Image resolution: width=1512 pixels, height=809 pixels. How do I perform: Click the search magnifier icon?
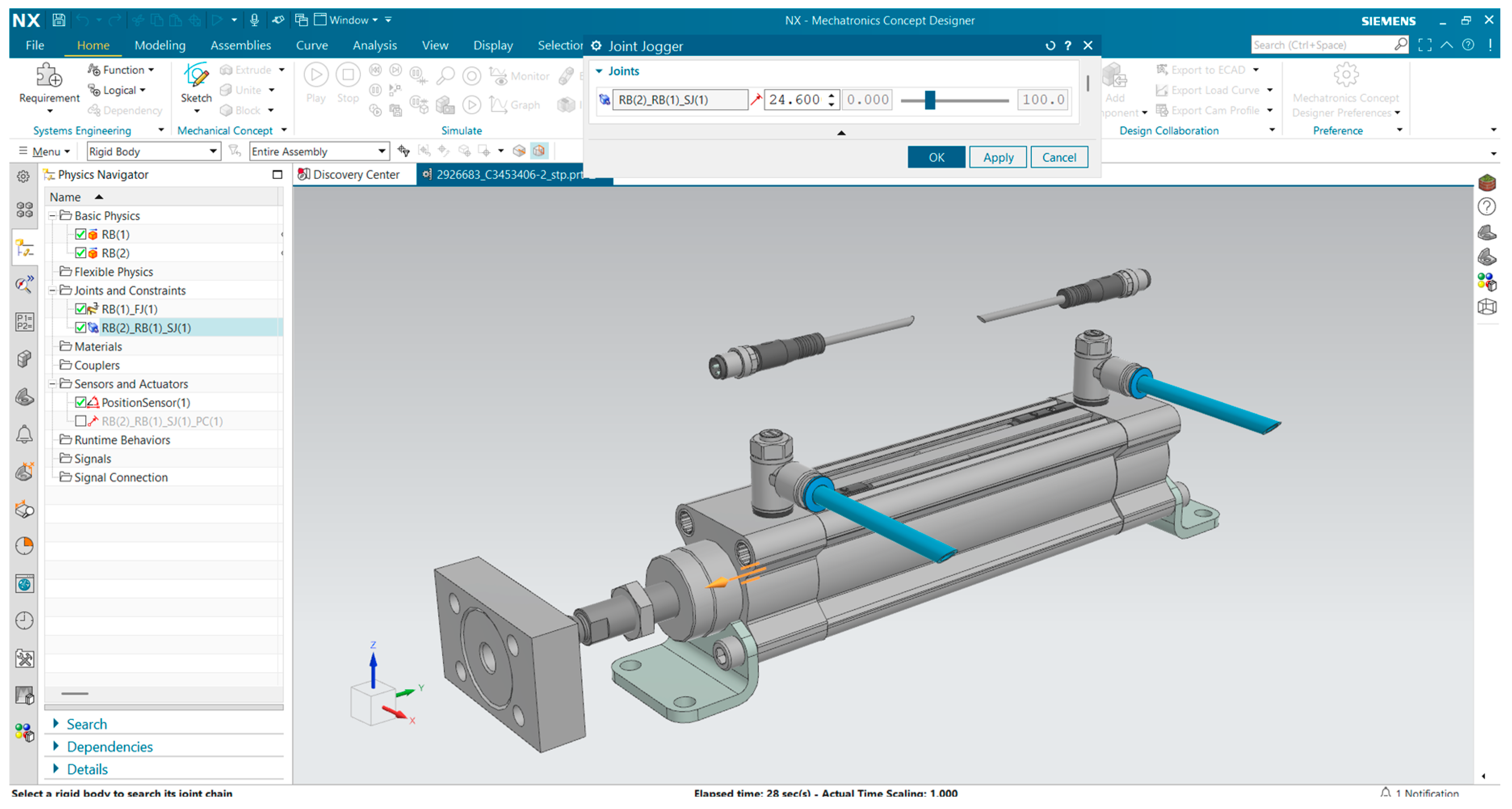[x=1400, y=44]
